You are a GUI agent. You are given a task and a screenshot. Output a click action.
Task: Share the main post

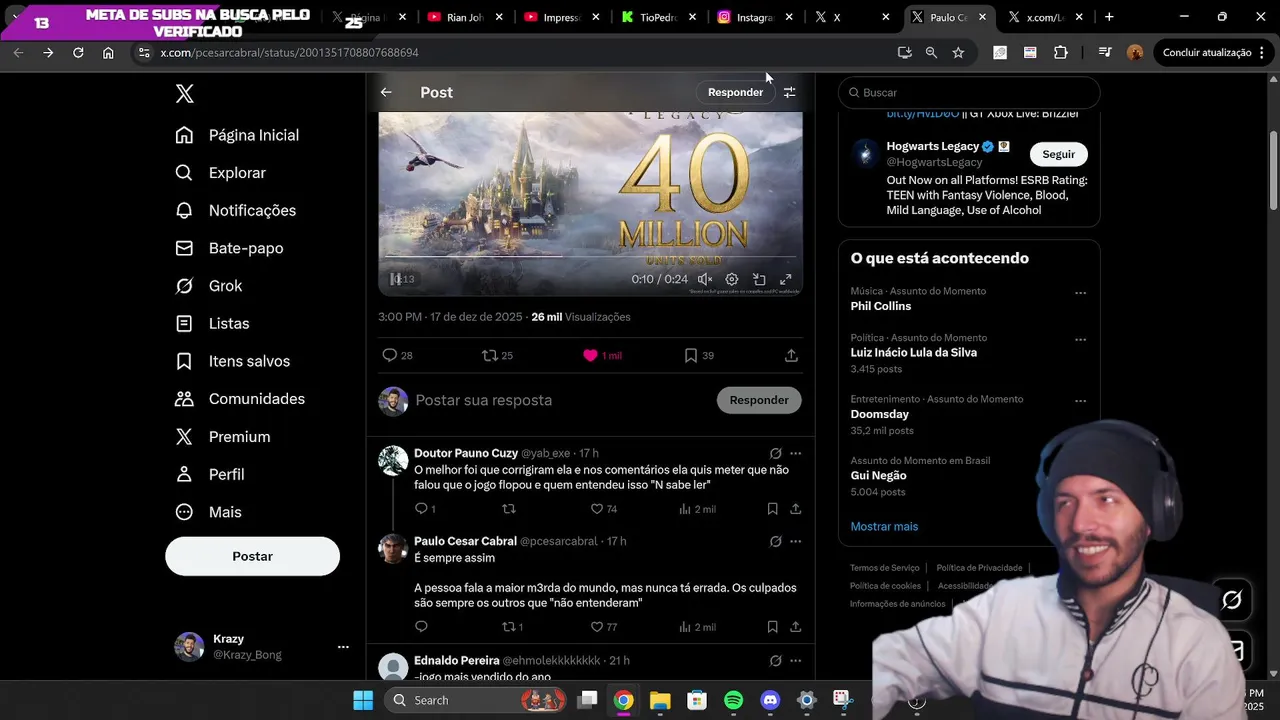click(791, 355)
